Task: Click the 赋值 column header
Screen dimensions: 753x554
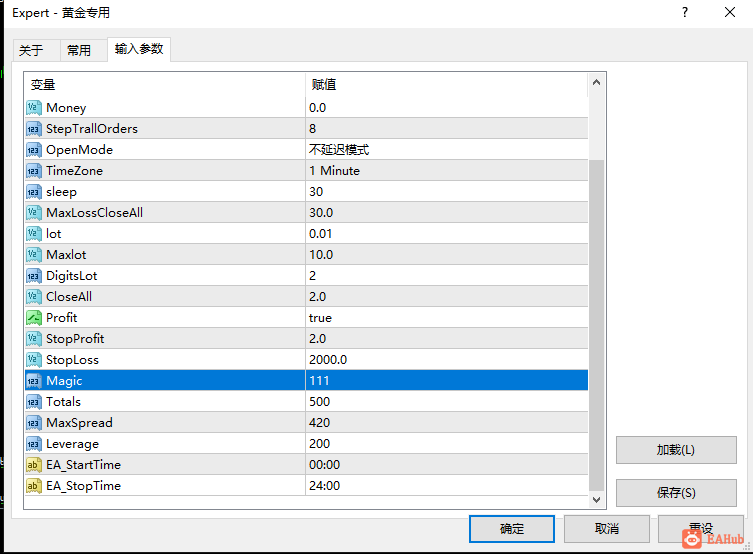Action: pos(447,85)
